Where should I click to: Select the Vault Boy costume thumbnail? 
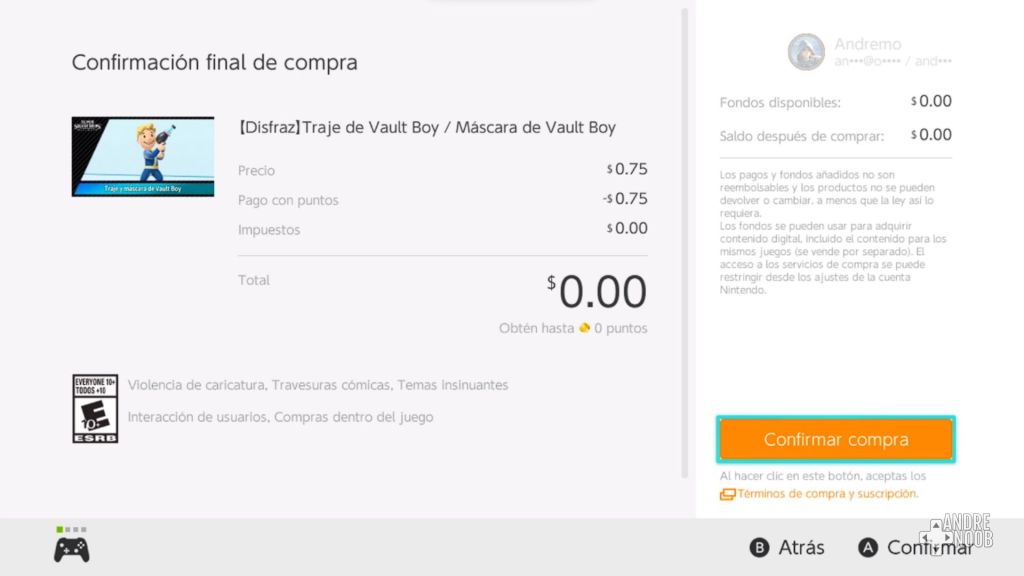(143, 156)
